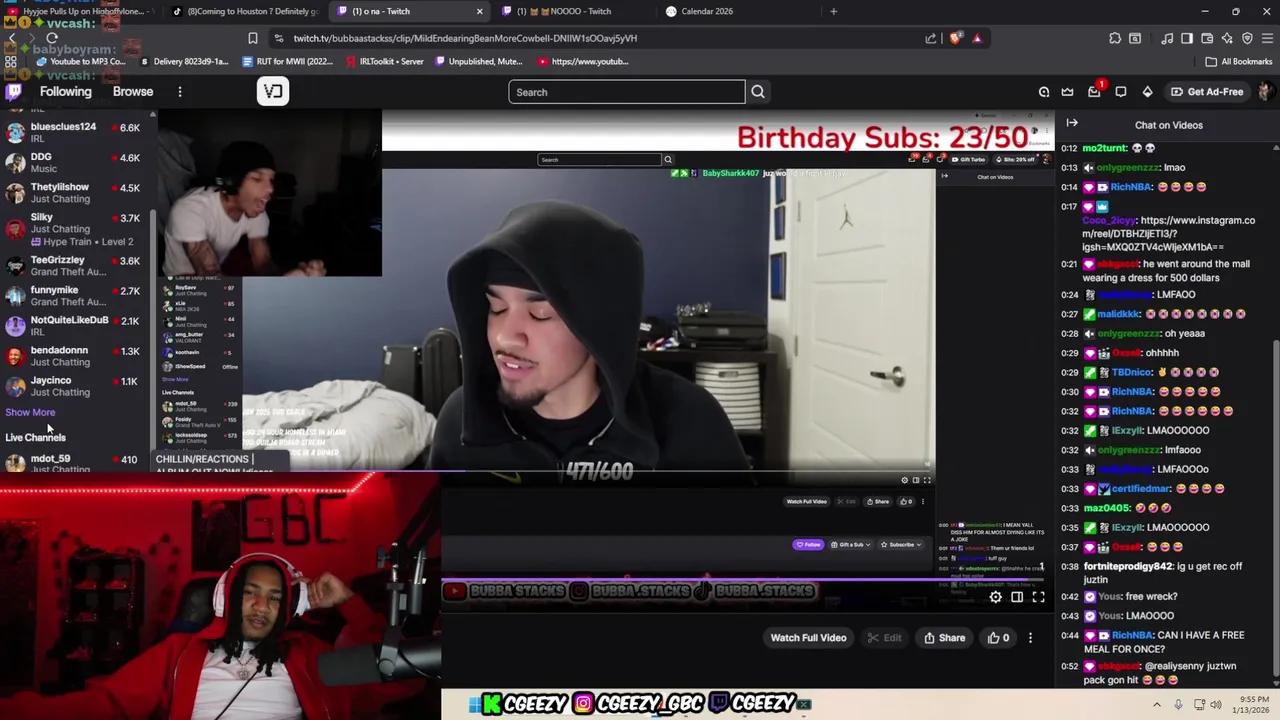The image size is (1280, 720).
Task: Open the bluesclues124 channel in sidebar
Action: click(x=75, y=133)
